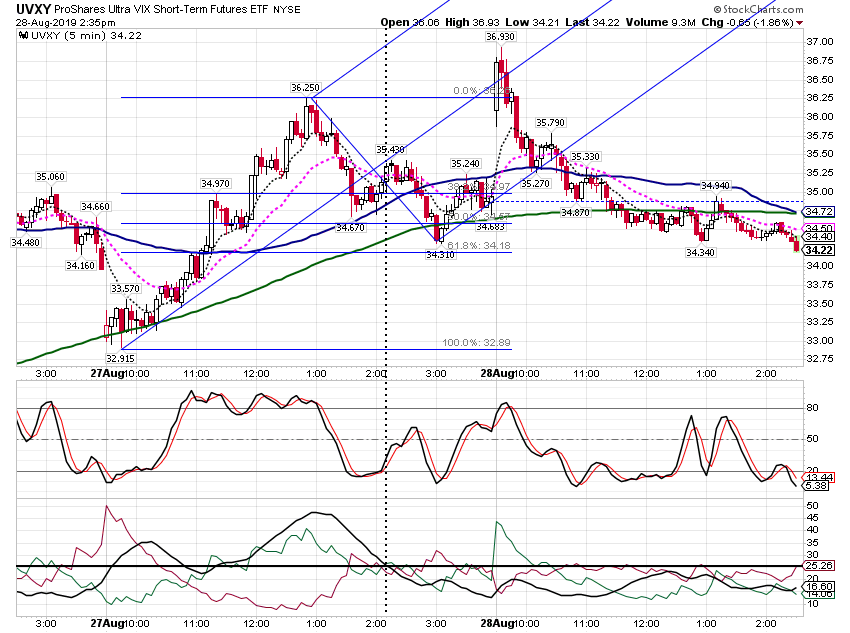This screenshot has height=633, width=850.
Task: Click the 28-Aug-2019 2:35pm timestamp
Action: point(66,23)
